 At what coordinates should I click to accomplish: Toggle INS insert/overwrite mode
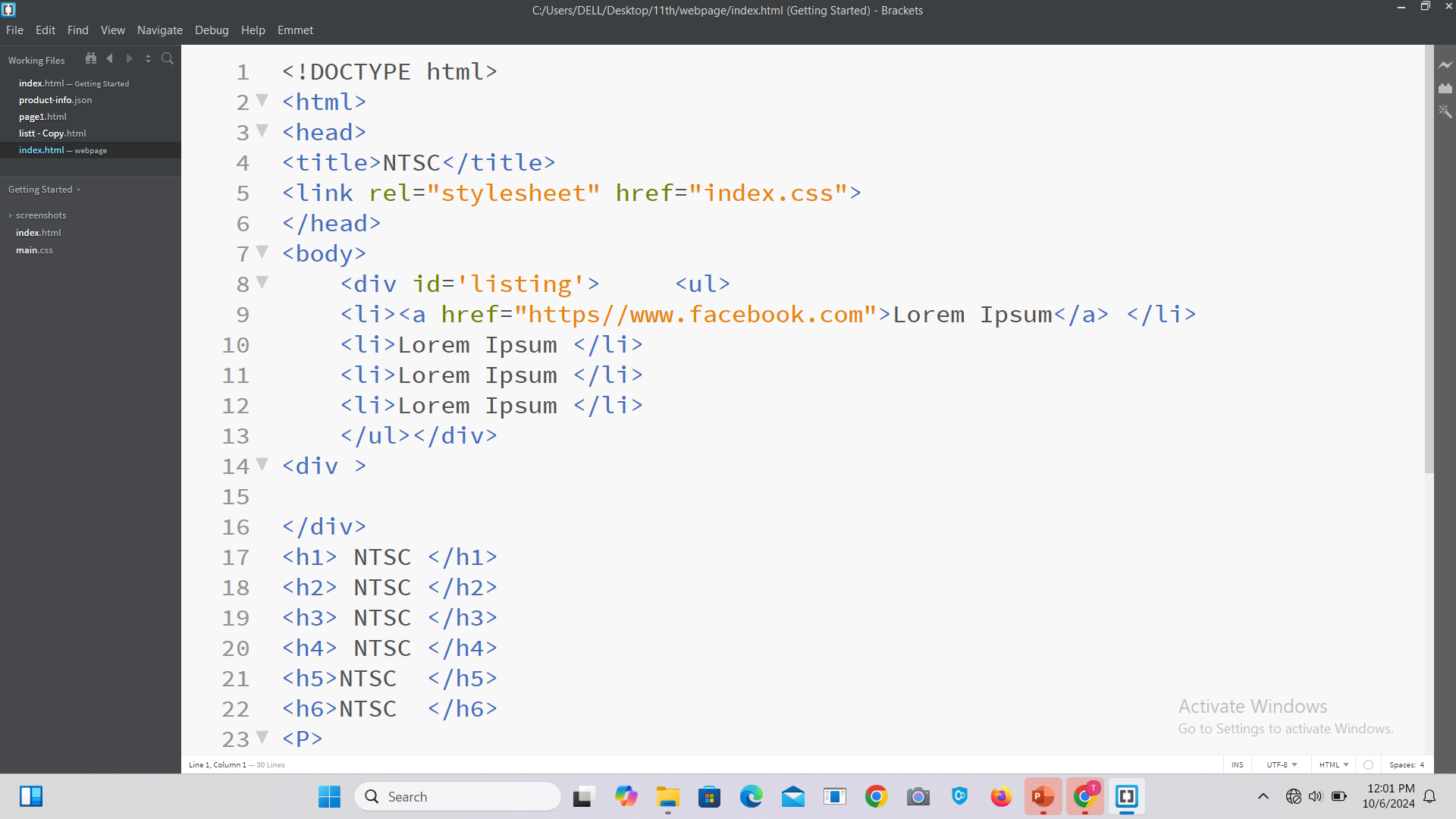(x=1238, y=764)
